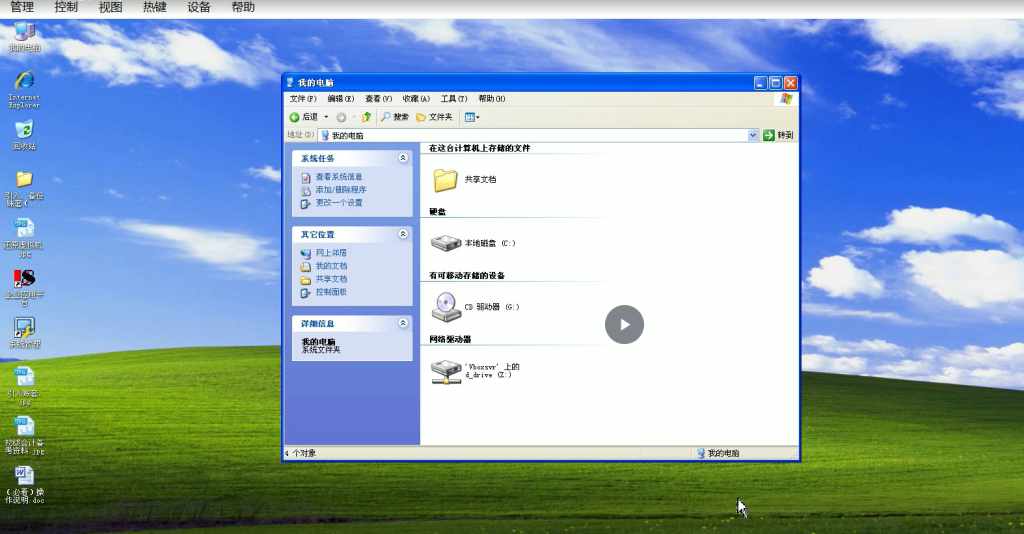The height and width of the screenshot is (534, 1024).
Task: Click the greyed forward arrow button
Action: coord(341,118)
